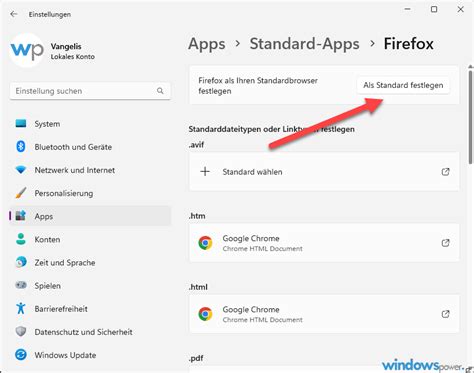Click the Google Chrome icon under .htm
This screenshot has width=474, height=373.
click(205, 243)
